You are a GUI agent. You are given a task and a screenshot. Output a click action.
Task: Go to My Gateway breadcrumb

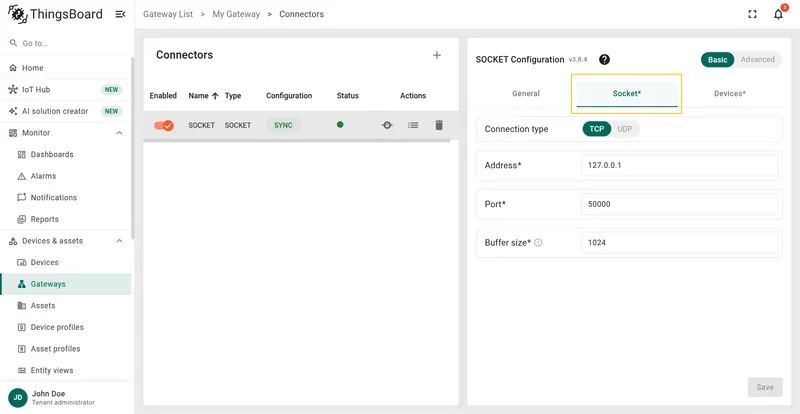point(236,14)
